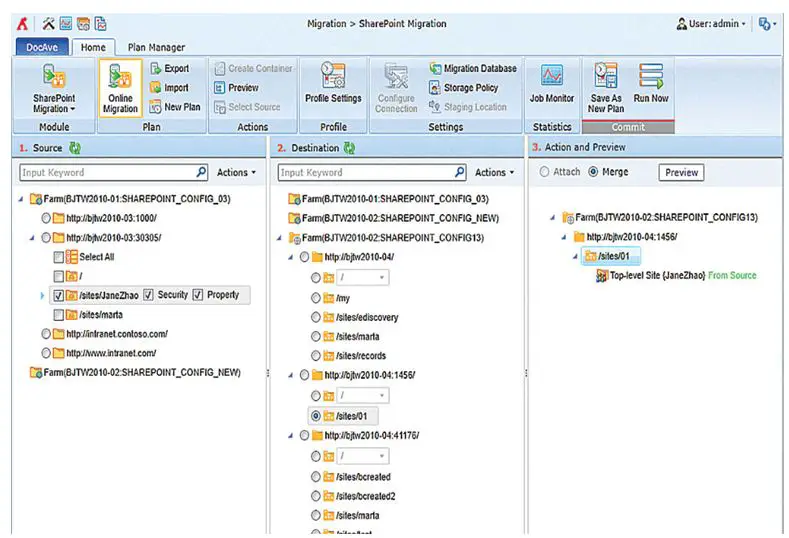Select Online Migration in the Plan group

(x=120, y=88)
